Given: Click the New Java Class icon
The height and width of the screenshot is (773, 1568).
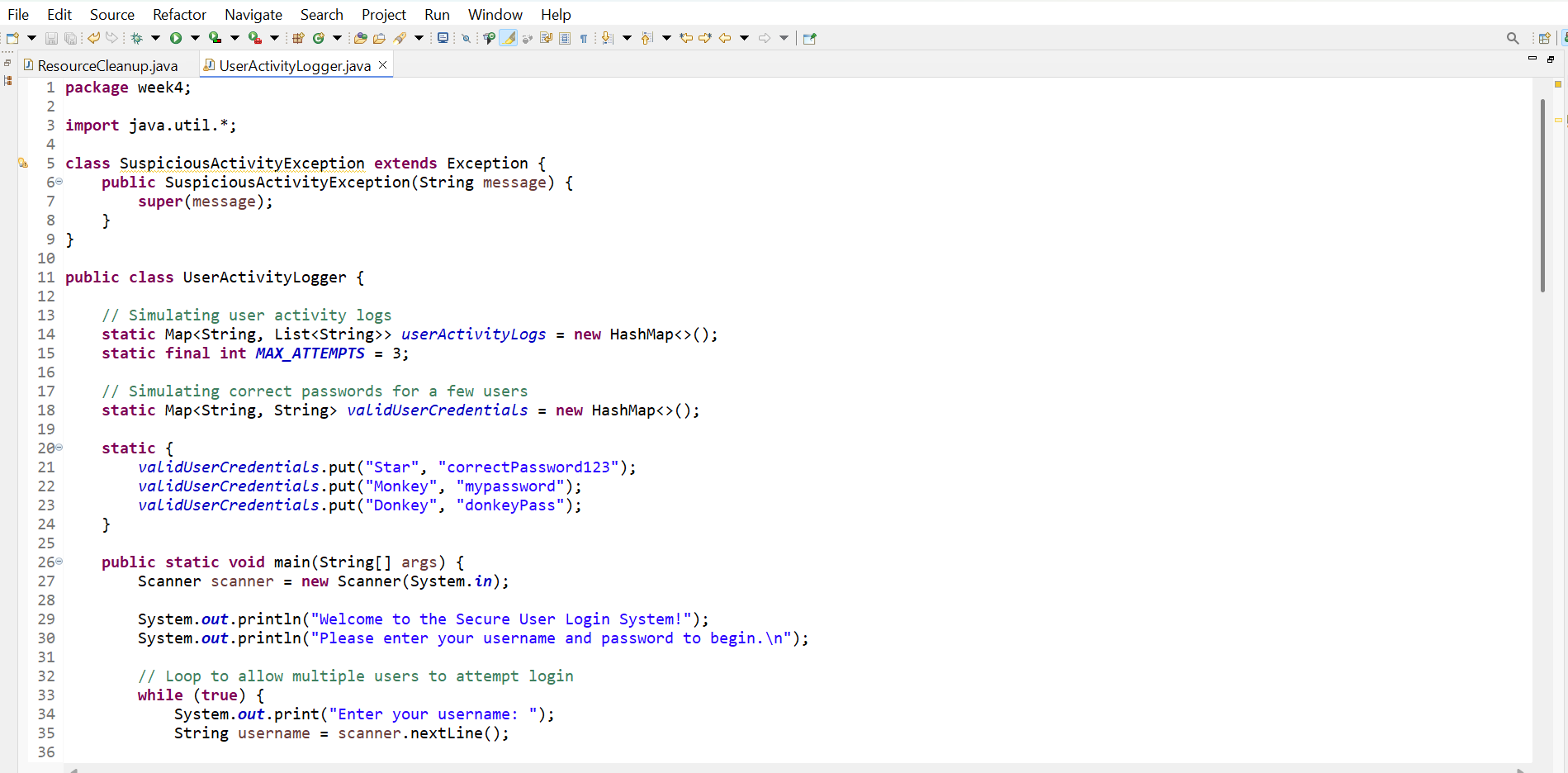Looking at the screenshot, I should click(x=319, y=38).
